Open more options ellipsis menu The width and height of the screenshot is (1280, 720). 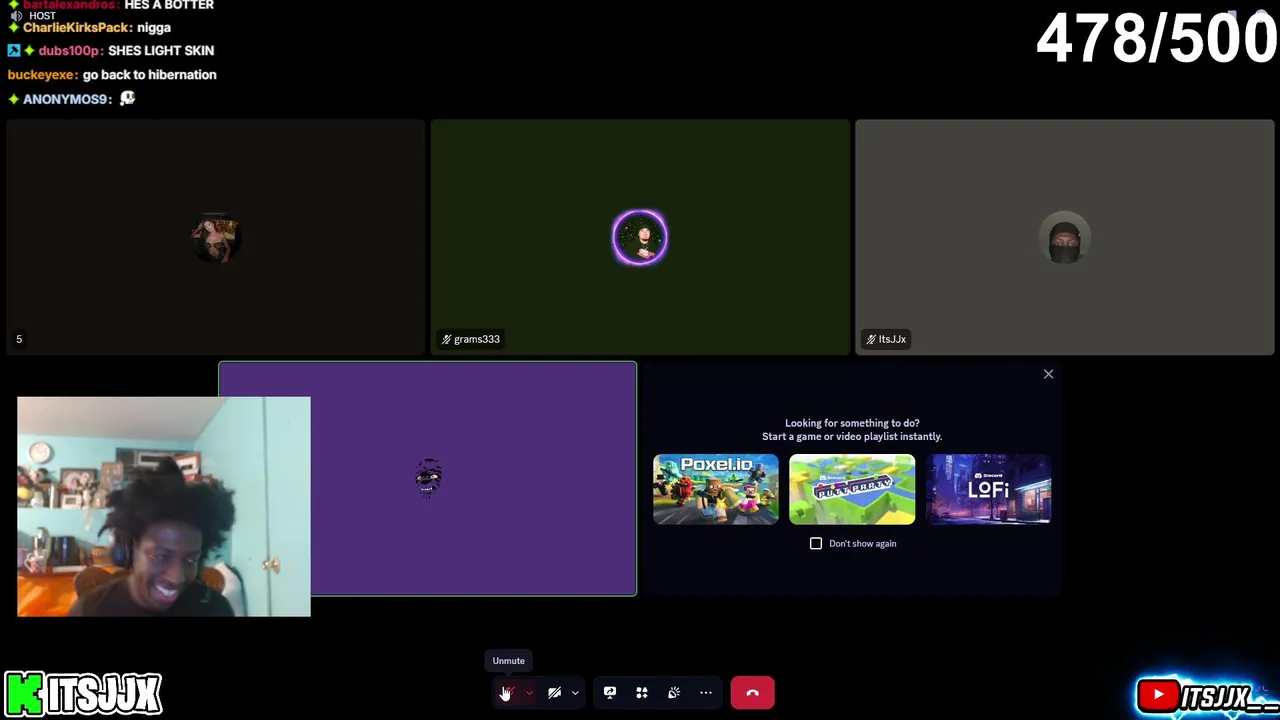706,693
